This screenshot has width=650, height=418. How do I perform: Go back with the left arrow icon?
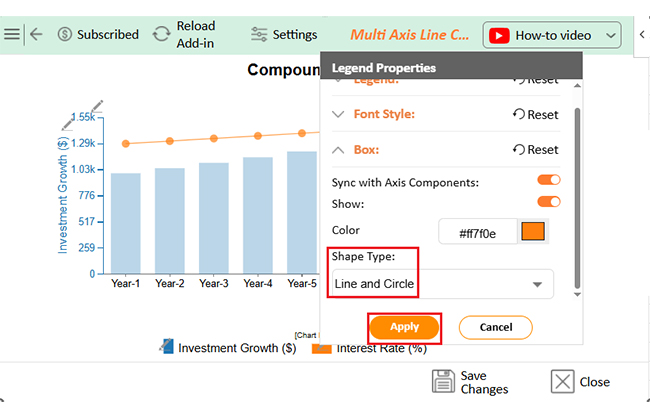click(36, 34)
